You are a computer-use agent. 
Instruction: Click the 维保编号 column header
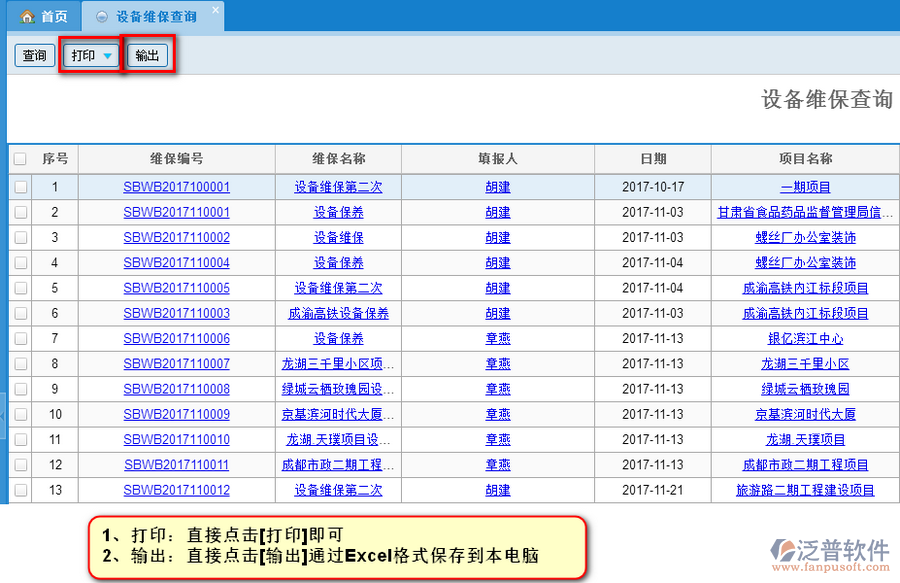(x=176, y=159)
